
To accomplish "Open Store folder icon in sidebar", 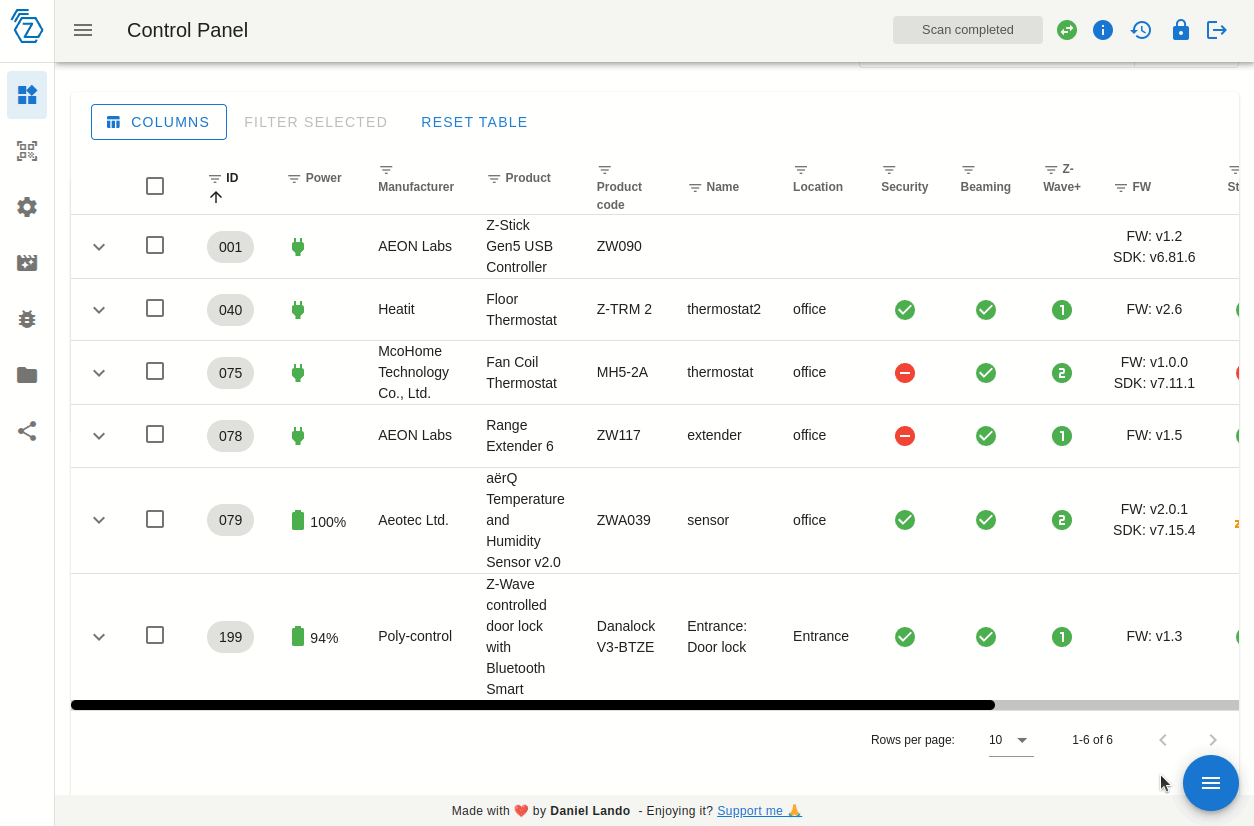I will click(x=27, y=375).
